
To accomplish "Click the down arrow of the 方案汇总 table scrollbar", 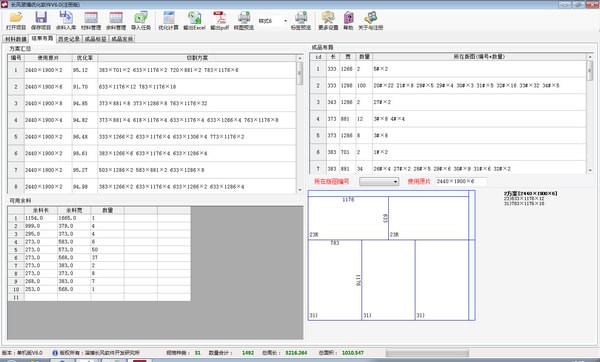I will [300, 190].
